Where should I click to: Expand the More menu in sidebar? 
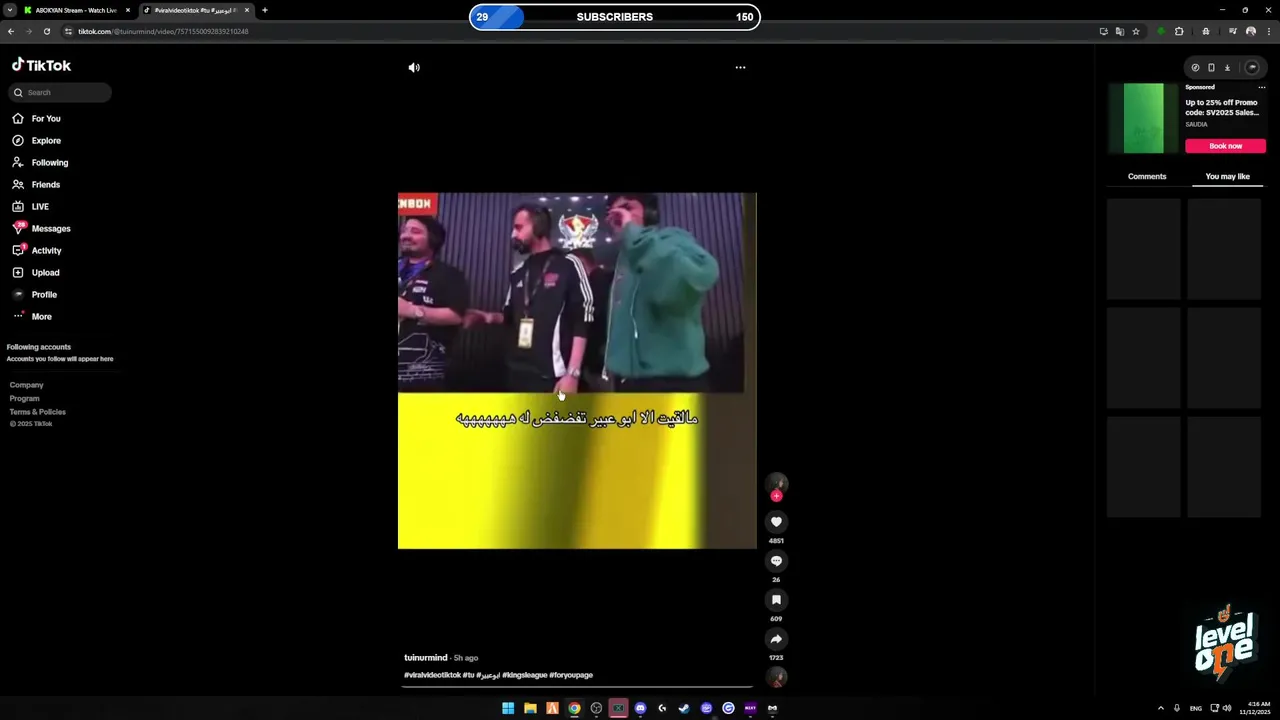point(32,317)
